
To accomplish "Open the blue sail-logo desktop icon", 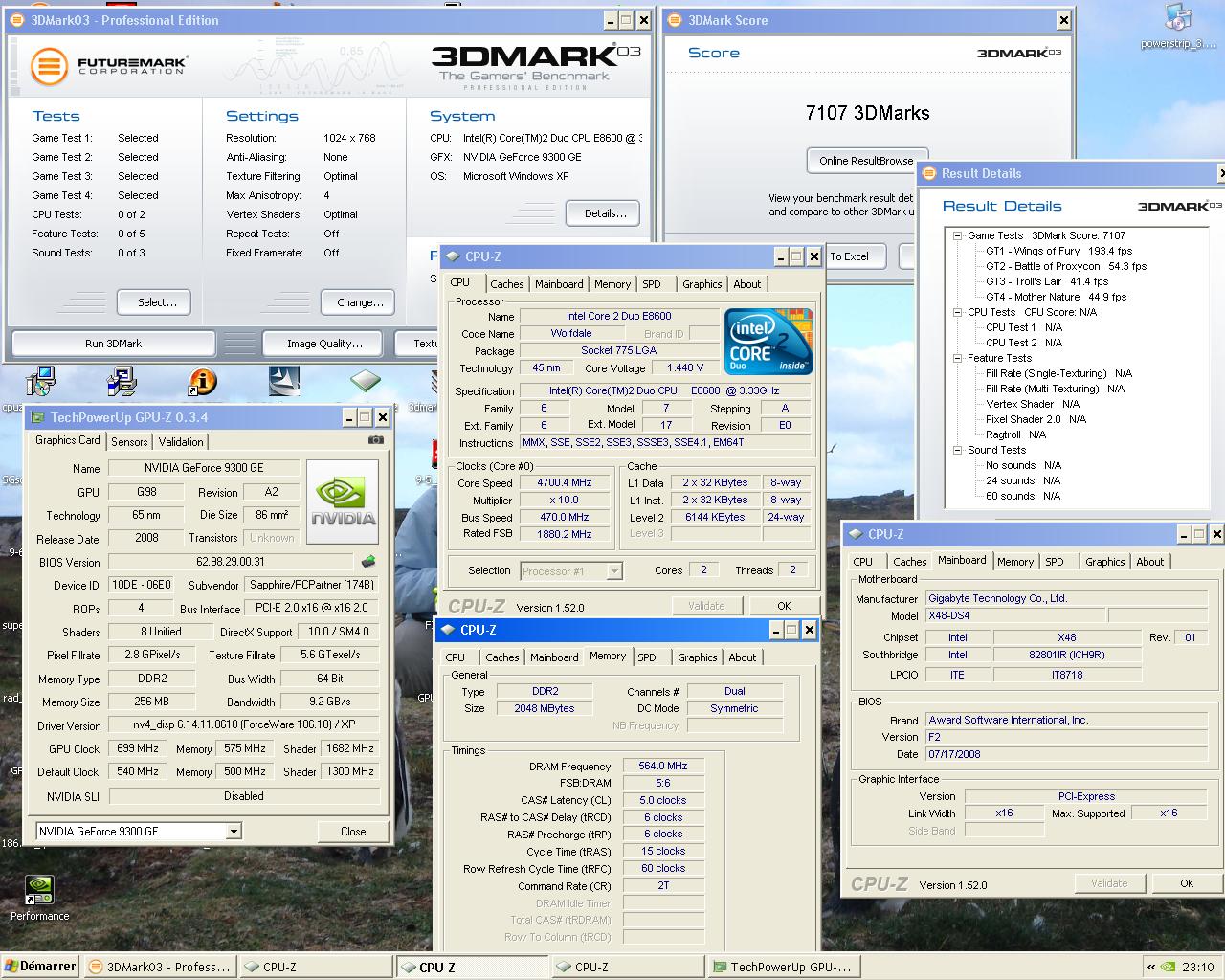I will tap(284, 381).
